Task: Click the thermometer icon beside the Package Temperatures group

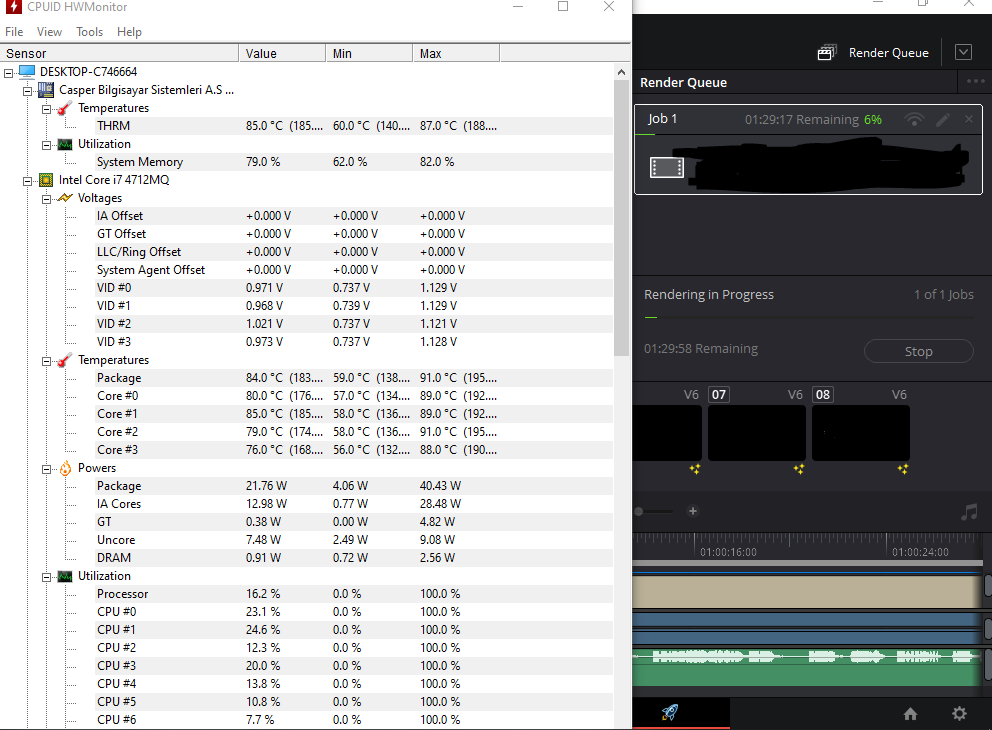Action: [65, 360]
